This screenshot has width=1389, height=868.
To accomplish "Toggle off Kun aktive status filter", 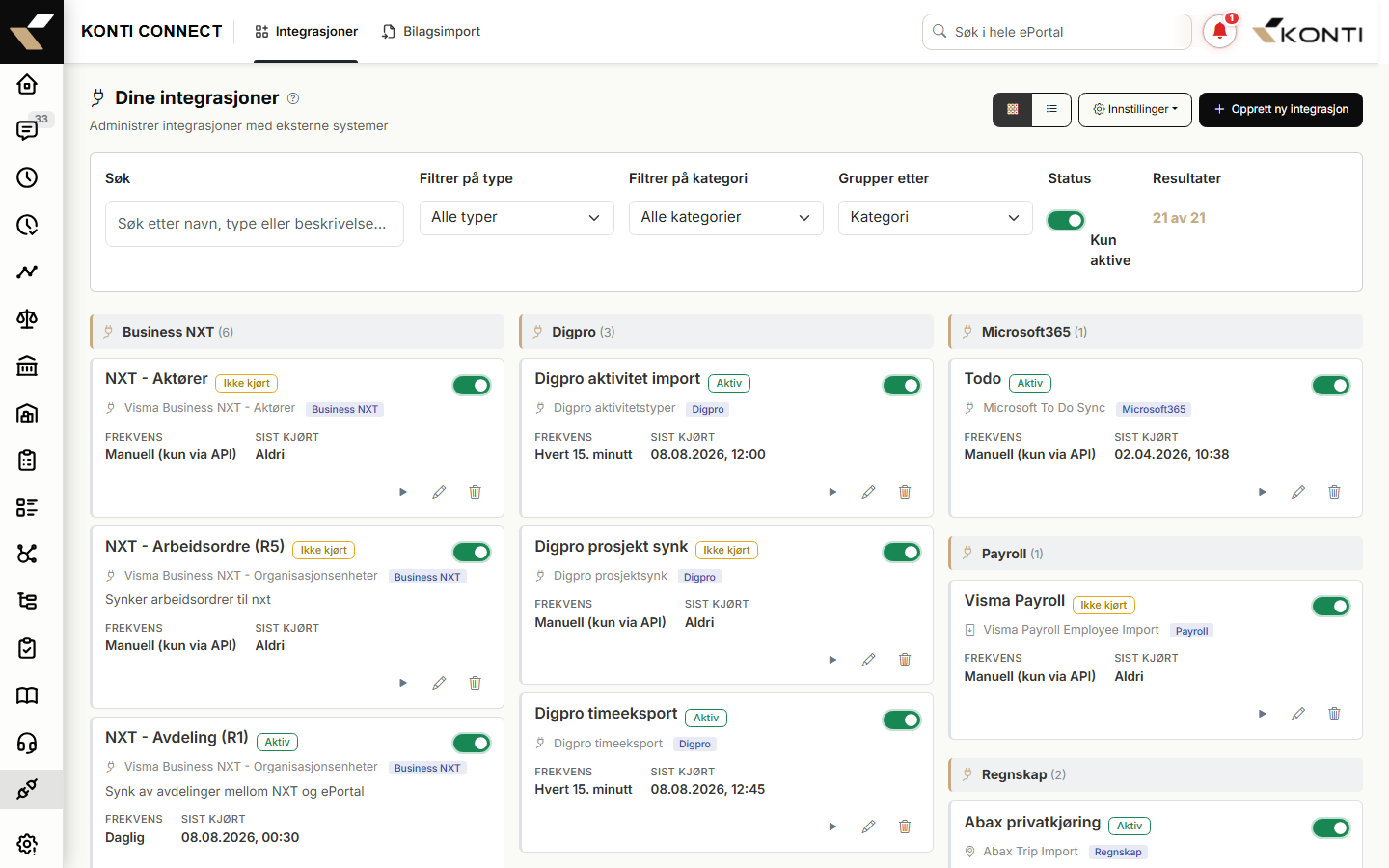I will [1066, 220].
